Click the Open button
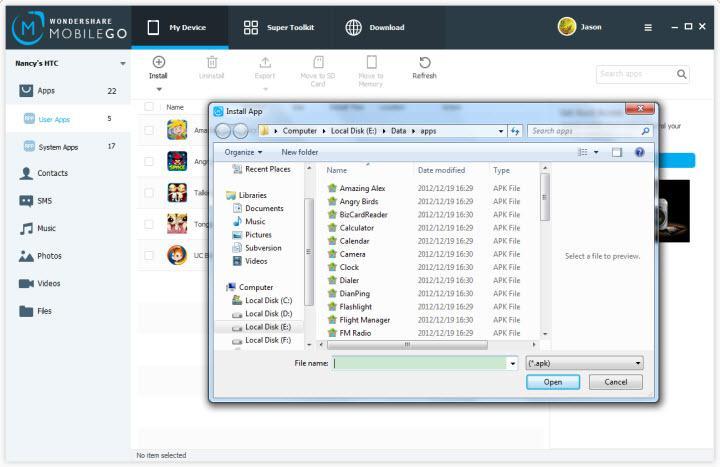The width and height of the screenshot is (720, 467). pyautogui.click(x=553, y=382)
